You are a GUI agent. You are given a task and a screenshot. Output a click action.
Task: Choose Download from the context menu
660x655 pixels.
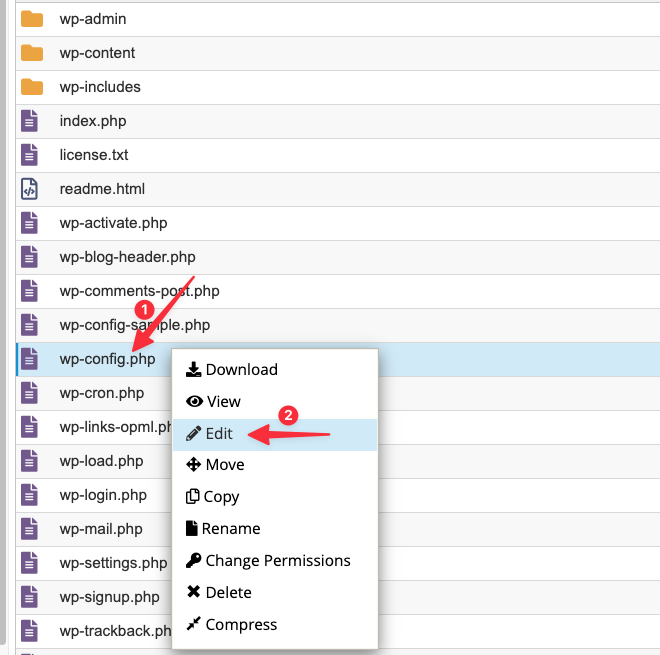(x=275, y=370)
